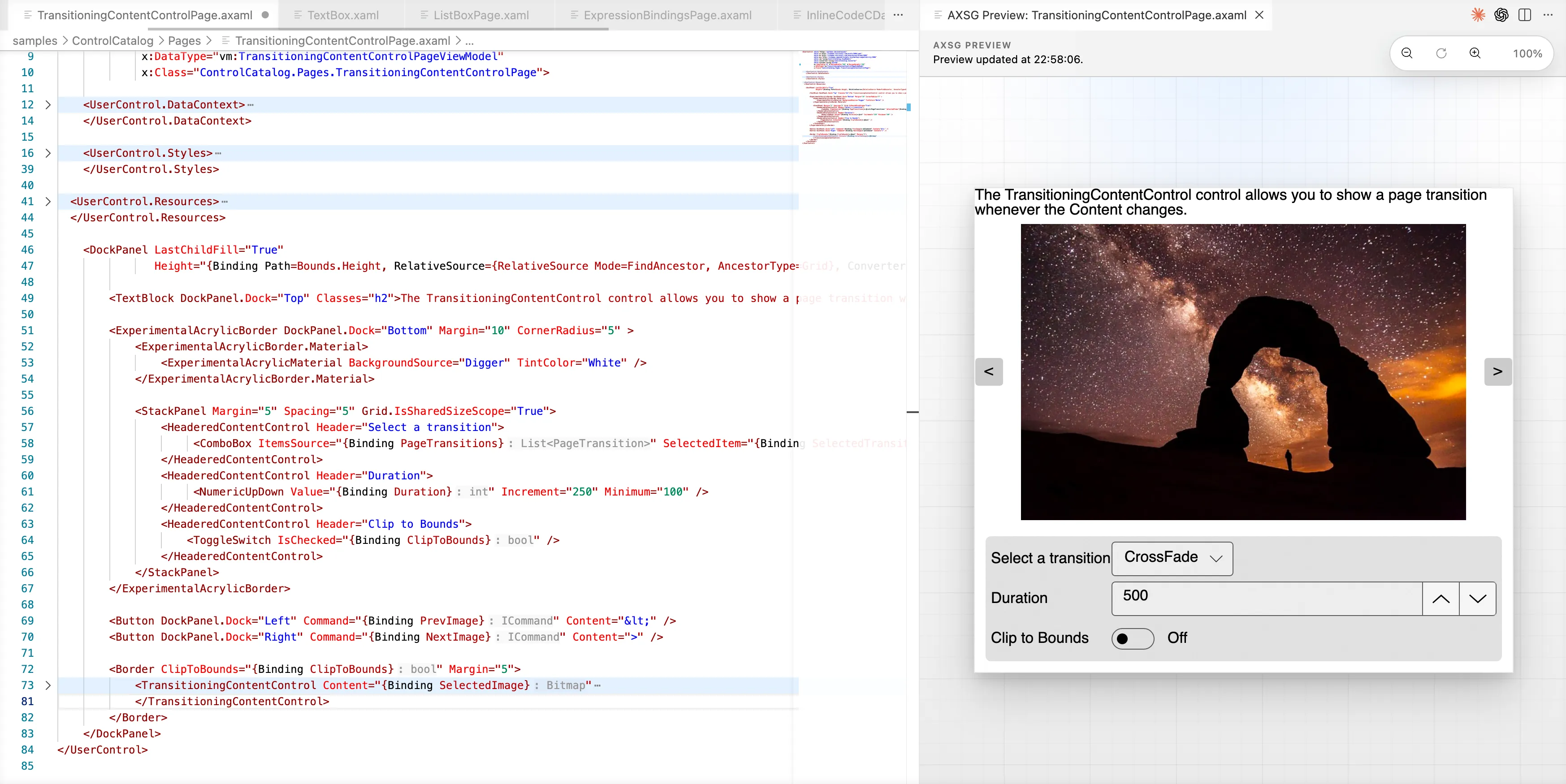Click line number 73 in gutter
The image size is (1566, 784).
coord(27,685)
